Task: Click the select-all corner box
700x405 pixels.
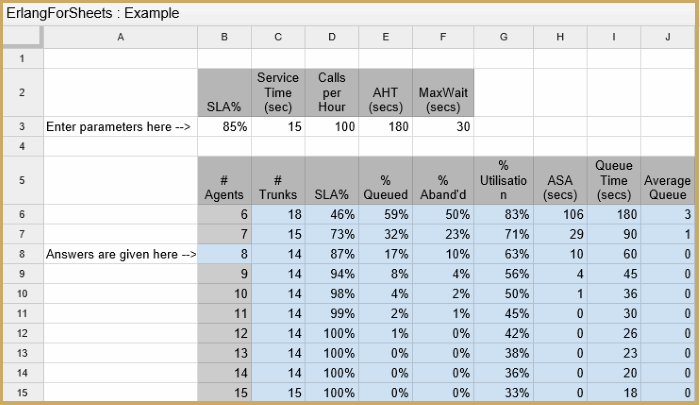Action: click(x=21, y=37)
